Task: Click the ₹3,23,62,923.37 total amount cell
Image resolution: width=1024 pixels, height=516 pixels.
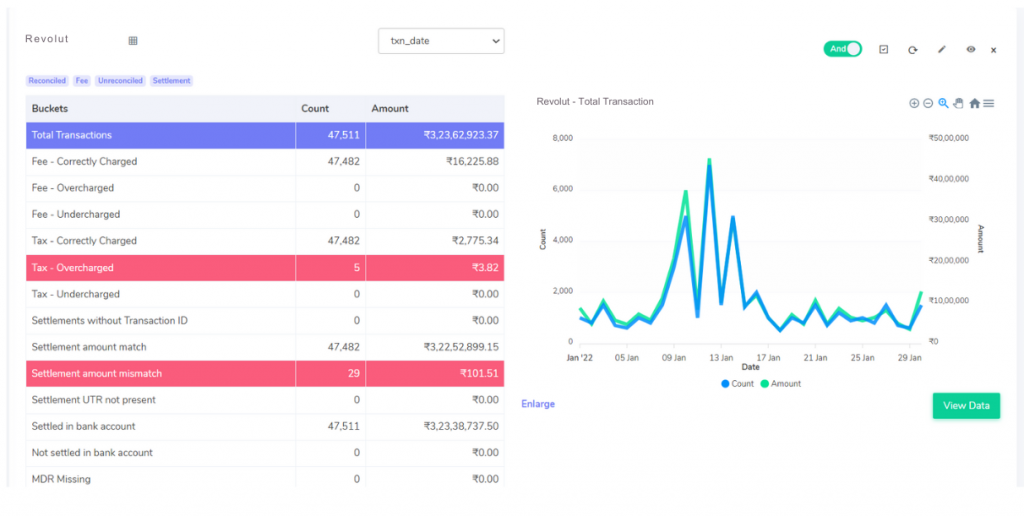Action: coord(435,135)
